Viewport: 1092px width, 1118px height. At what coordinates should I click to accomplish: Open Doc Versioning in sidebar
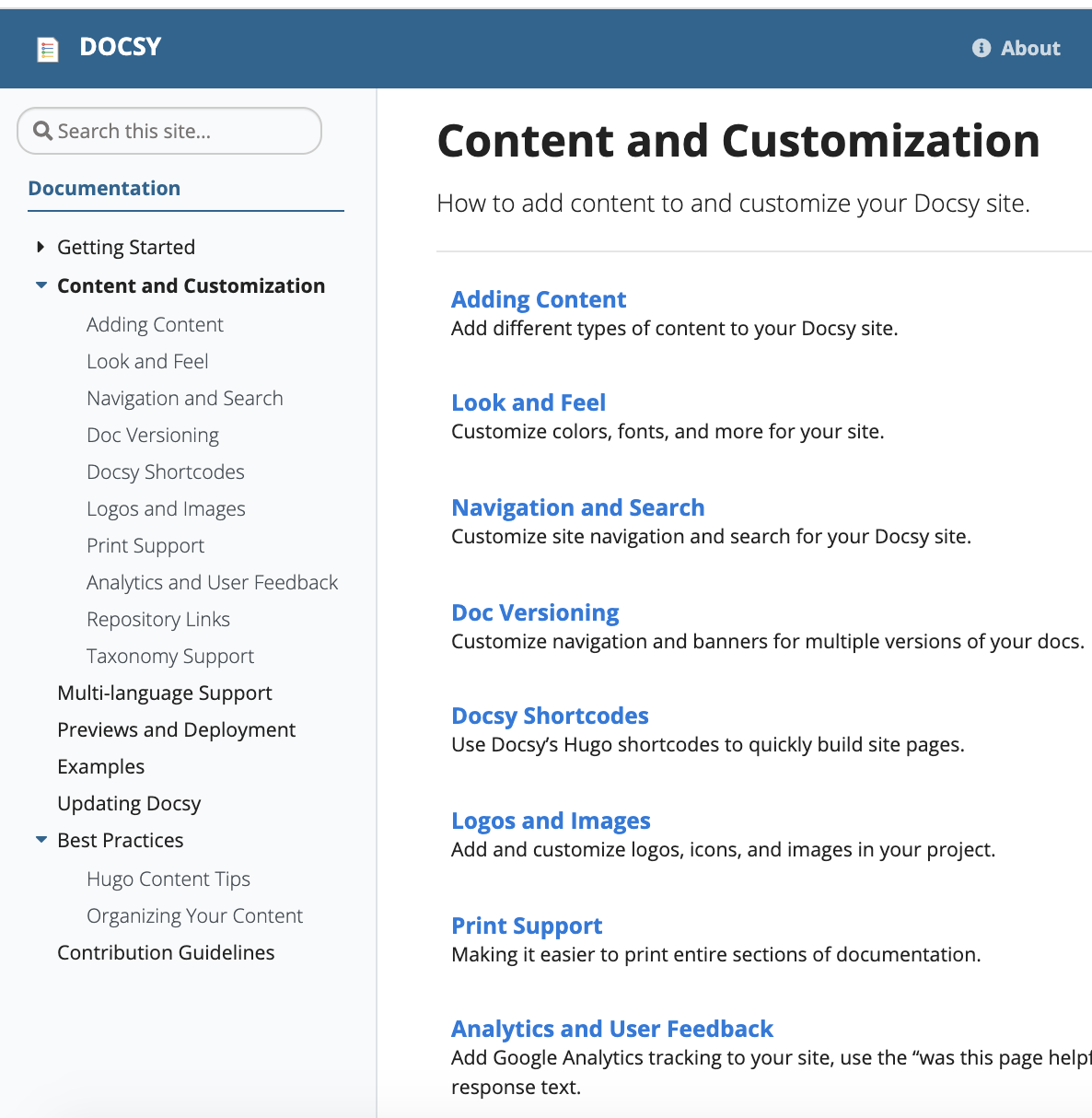pyautogui.click(x=153, y=435)
